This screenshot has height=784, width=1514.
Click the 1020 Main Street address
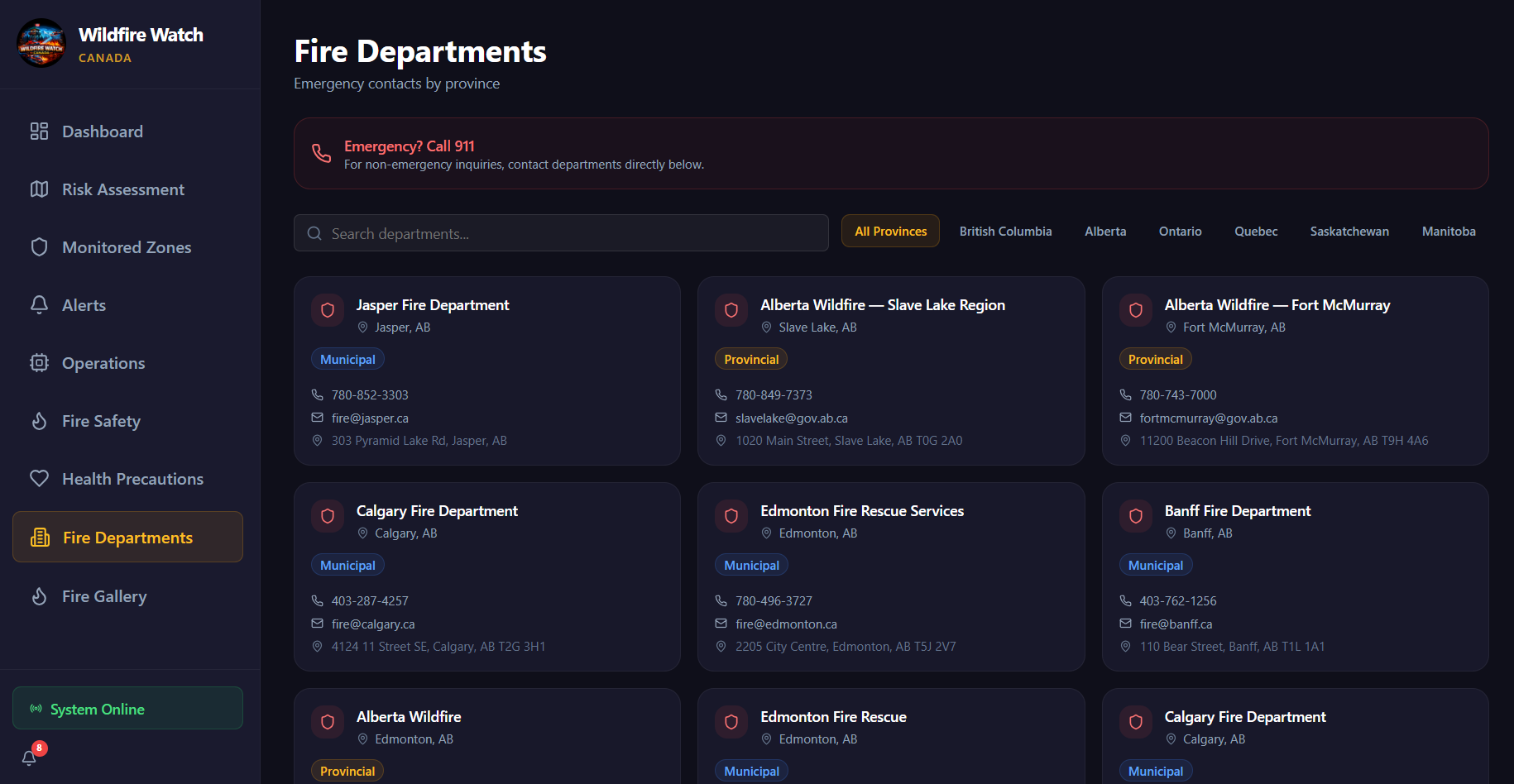[849, 441]
